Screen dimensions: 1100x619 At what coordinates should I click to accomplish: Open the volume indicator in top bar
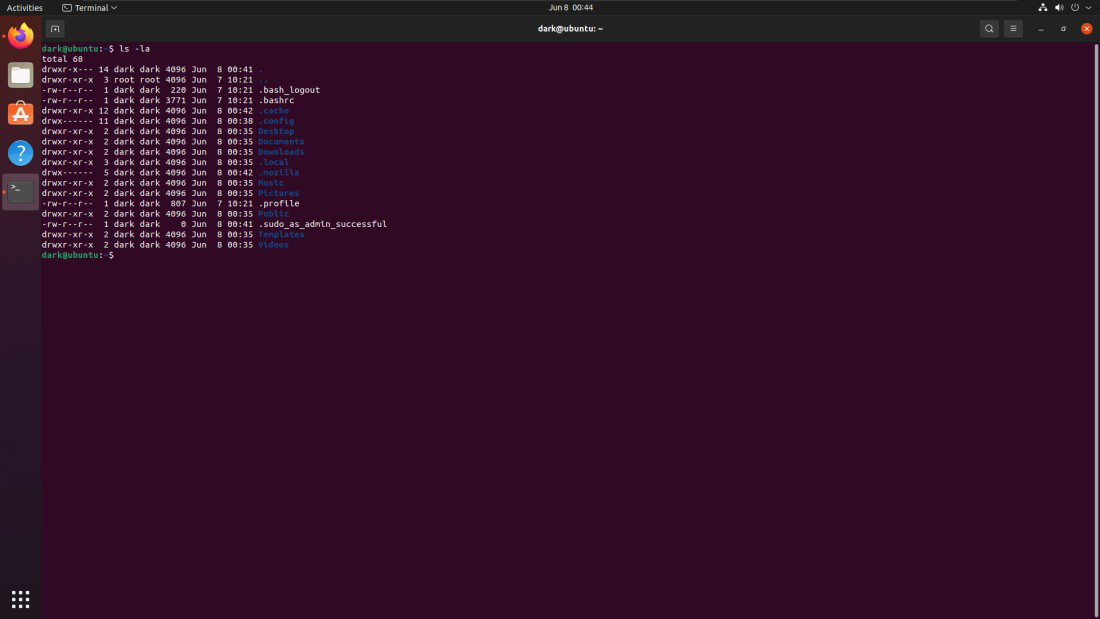click(1059, 8)
